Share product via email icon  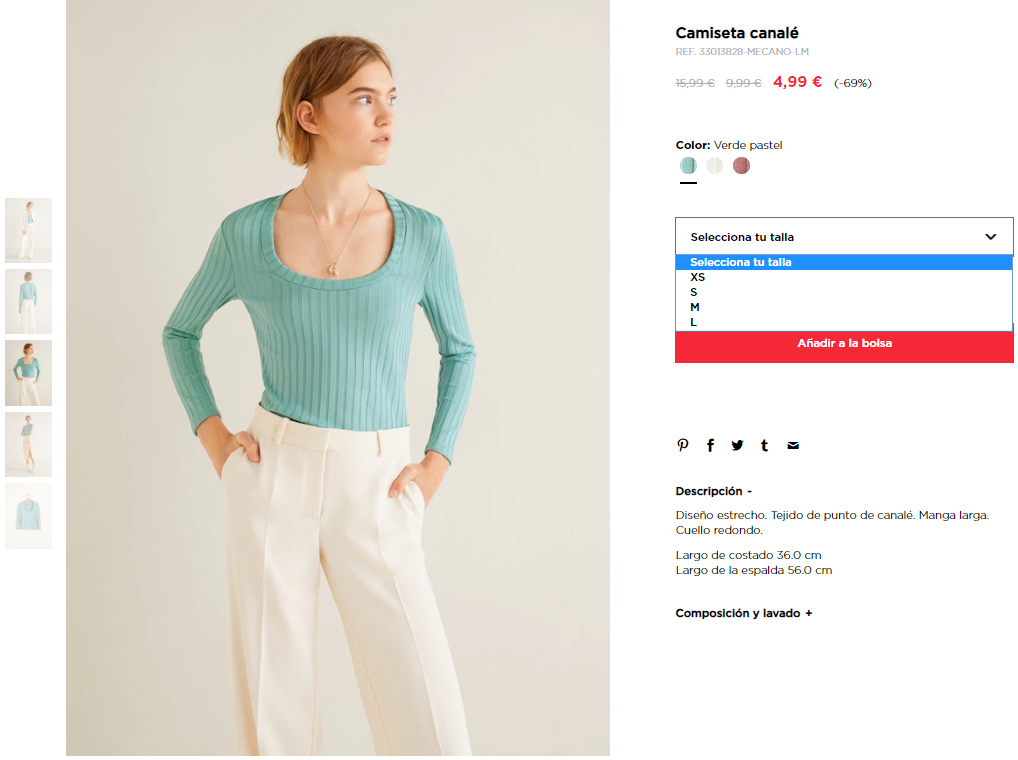pos(793,445)
